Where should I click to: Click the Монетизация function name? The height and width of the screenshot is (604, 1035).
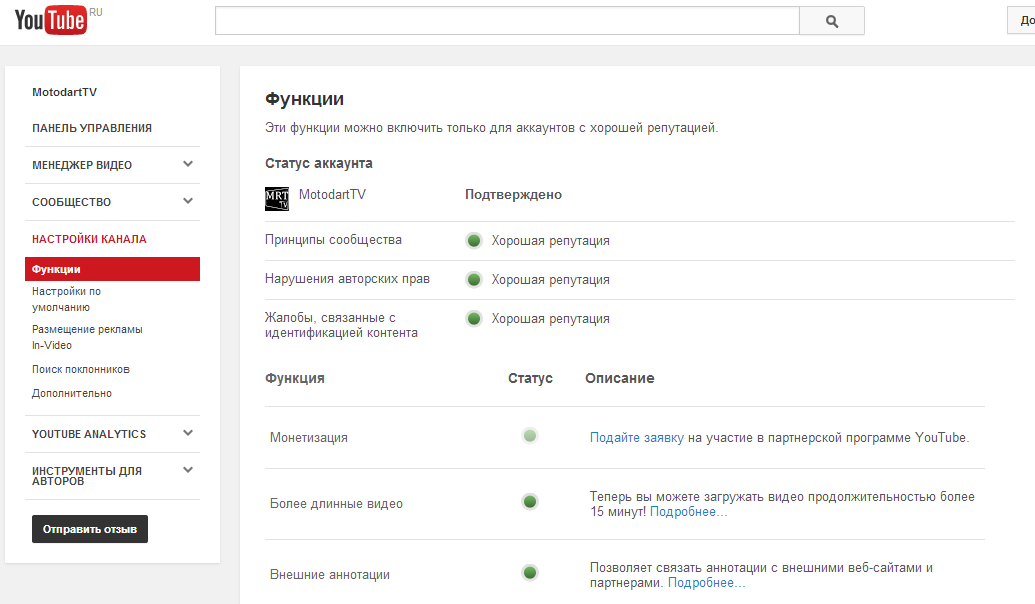[x=308, y=438]
